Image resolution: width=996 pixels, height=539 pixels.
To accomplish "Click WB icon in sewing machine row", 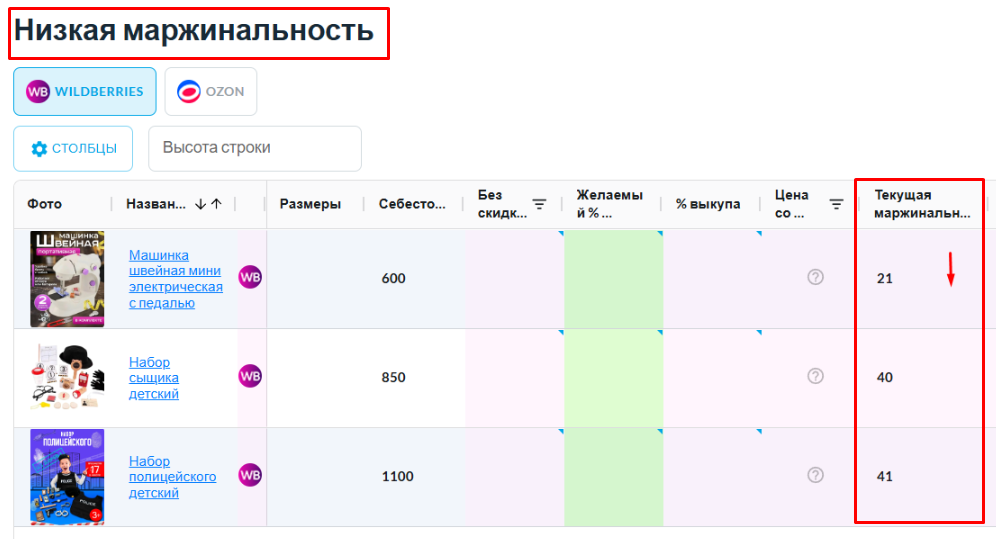I will pyautogui.click(x=250, y=278).
